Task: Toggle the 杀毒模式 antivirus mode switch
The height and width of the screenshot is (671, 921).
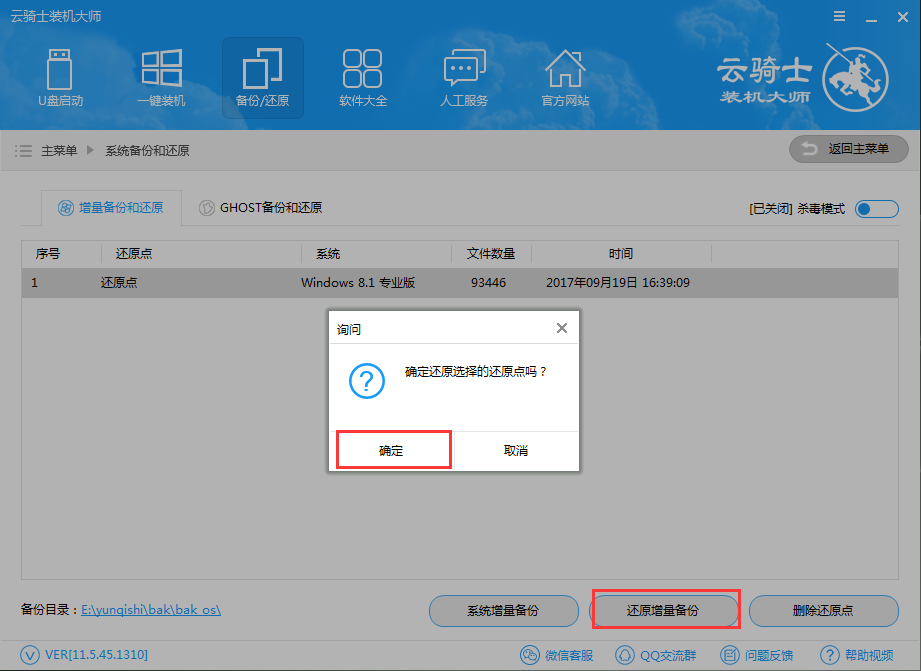Action: (876, 209)
